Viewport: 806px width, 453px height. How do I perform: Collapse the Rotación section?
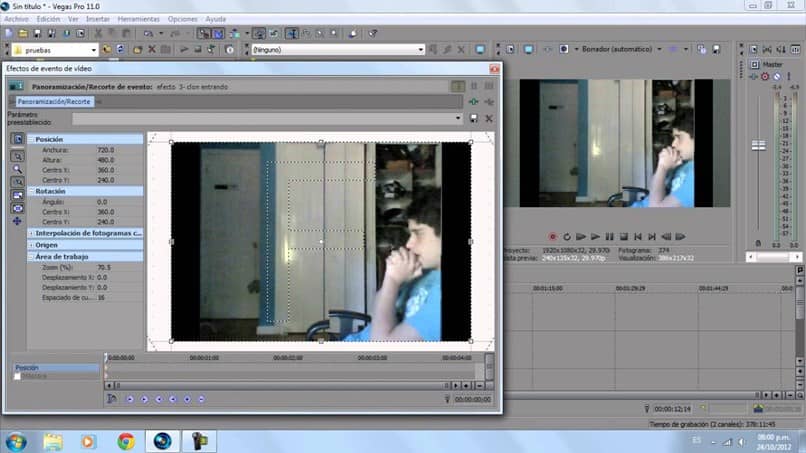pos(31,191)
